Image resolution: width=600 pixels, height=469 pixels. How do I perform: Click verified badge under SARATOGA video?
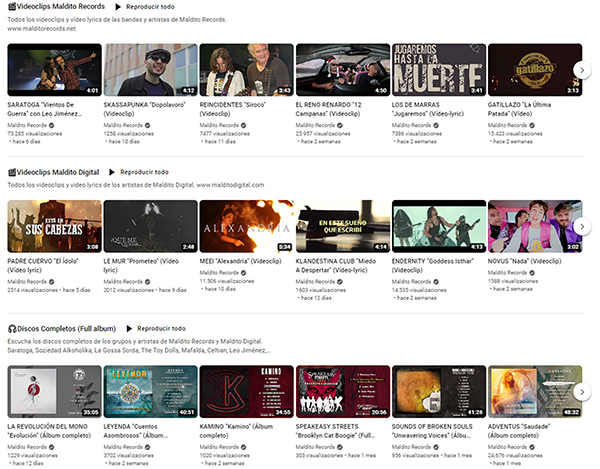(51, 125)
